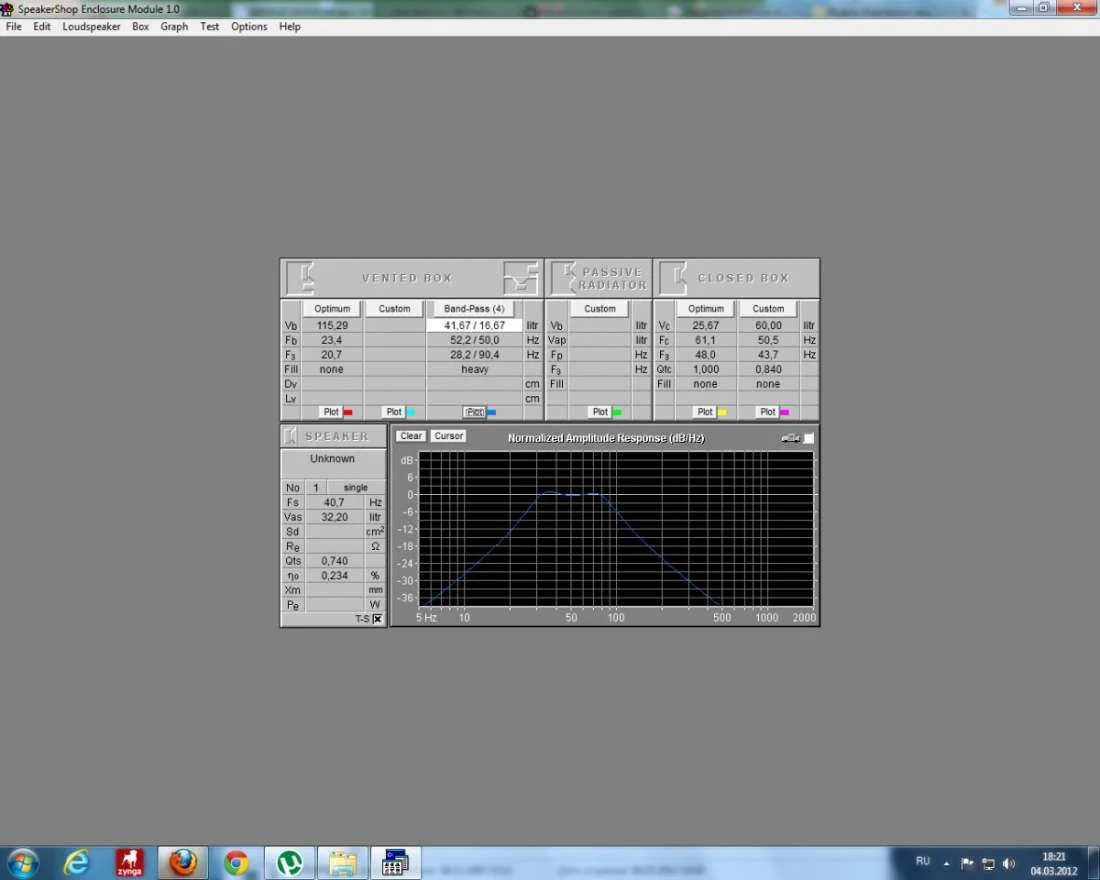The height and width of the screenshot is (880, 1100).
Task: Open Windows Start menu
Action: coord(23,863)
